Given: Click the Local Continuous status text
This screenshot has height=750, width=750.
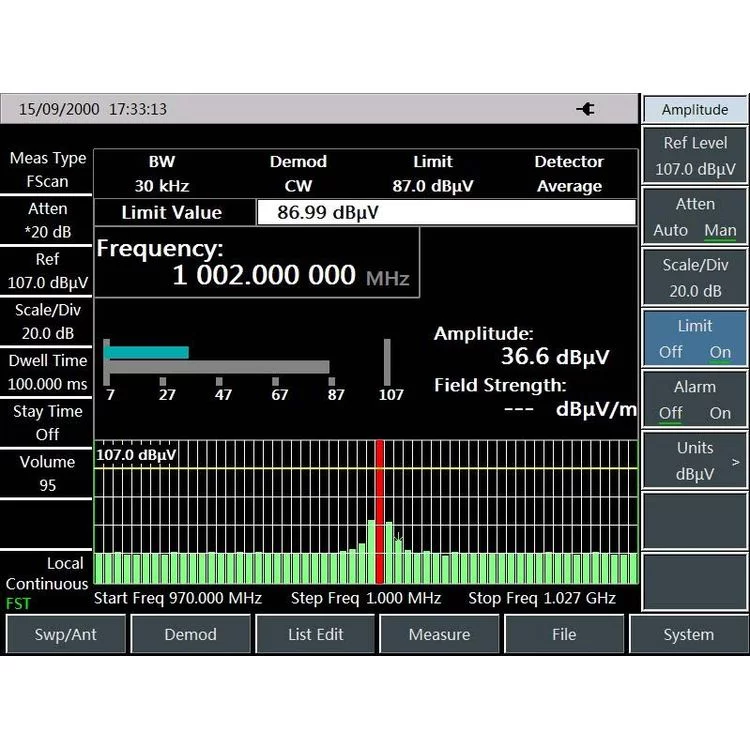Looking at the screenshot, I should pos(47,574).
